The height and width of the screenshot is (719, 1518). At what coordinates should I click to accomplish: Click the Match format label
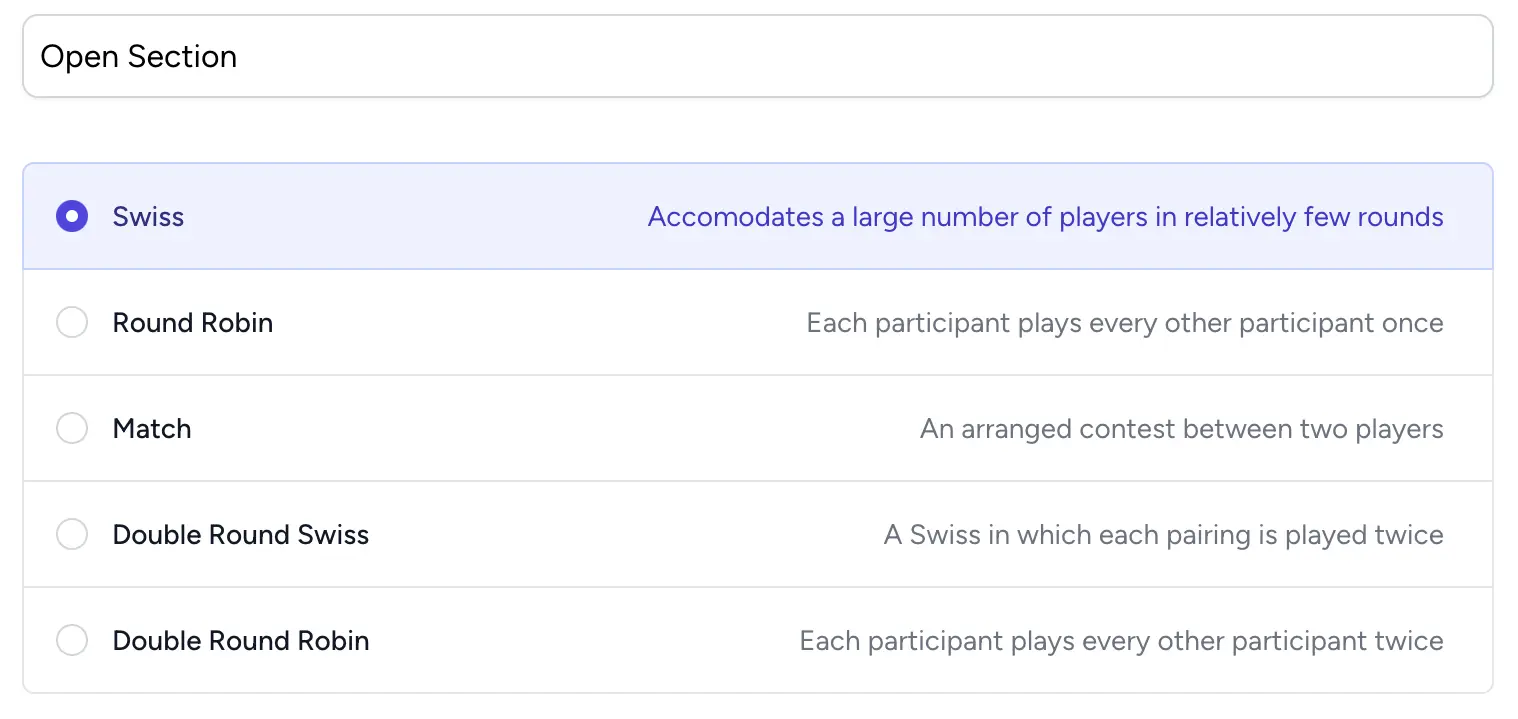(x=152, y=429)
